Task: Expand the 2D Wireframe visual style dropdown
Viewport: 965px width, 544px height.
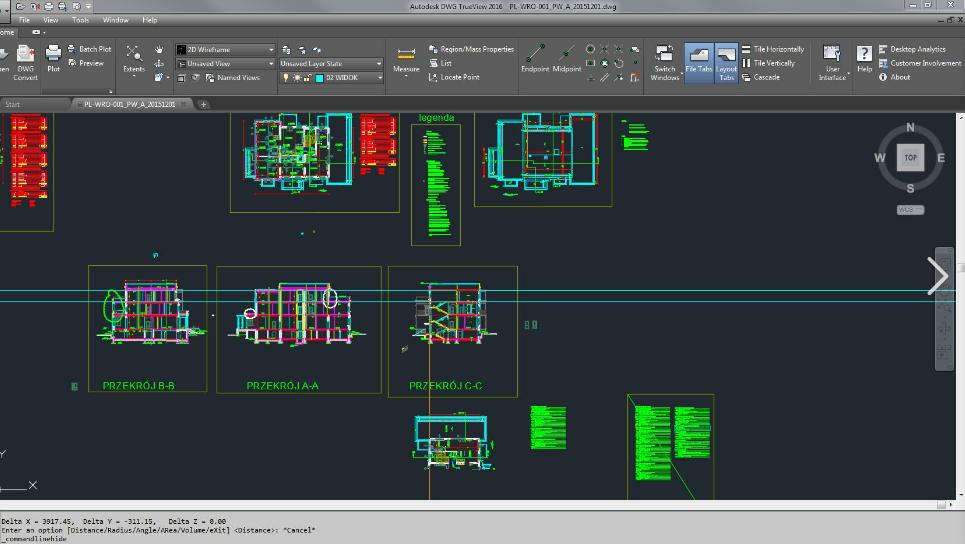Action: coord(271,49)
